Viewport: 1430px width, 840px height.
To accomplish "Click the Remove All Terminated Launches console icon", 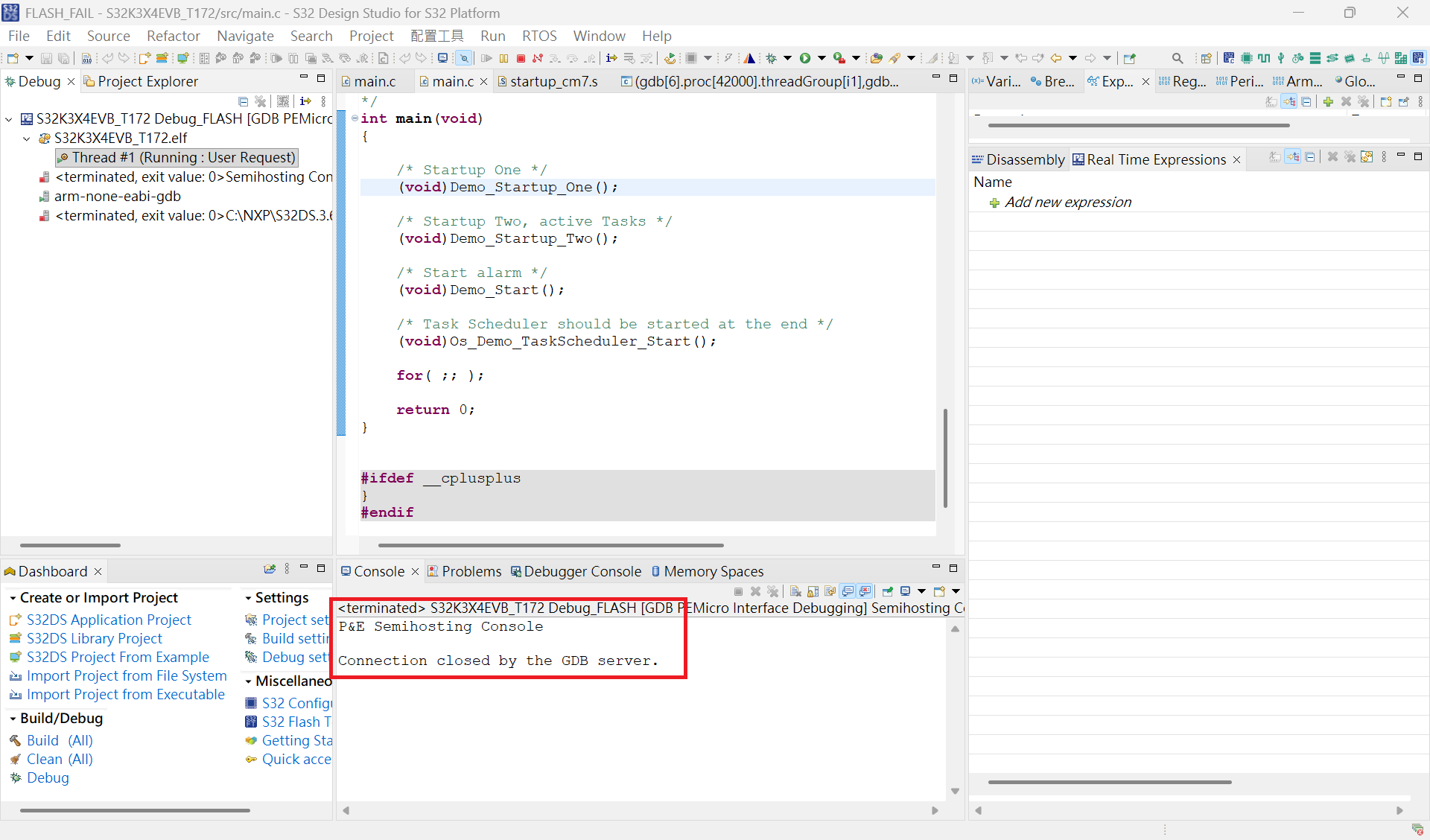I will [x=773, y=591].
